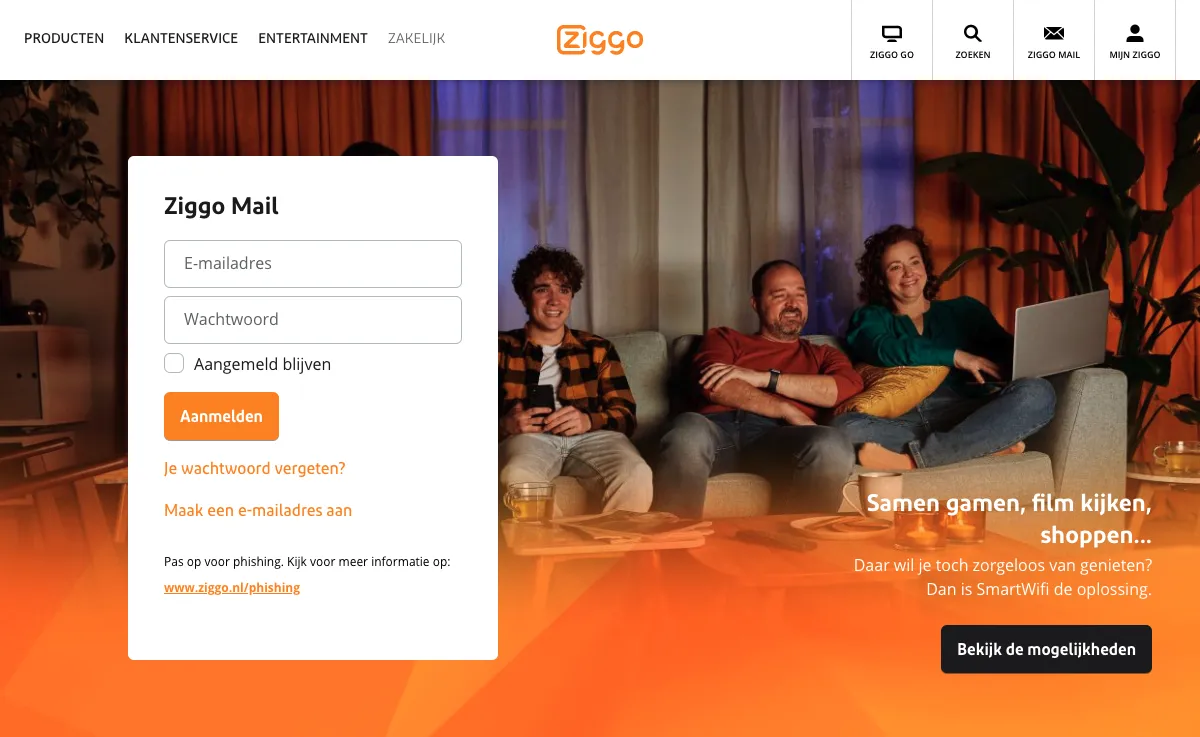Open the Klantenservice menu
The image size is (1200, 737).
coord(181,38)
